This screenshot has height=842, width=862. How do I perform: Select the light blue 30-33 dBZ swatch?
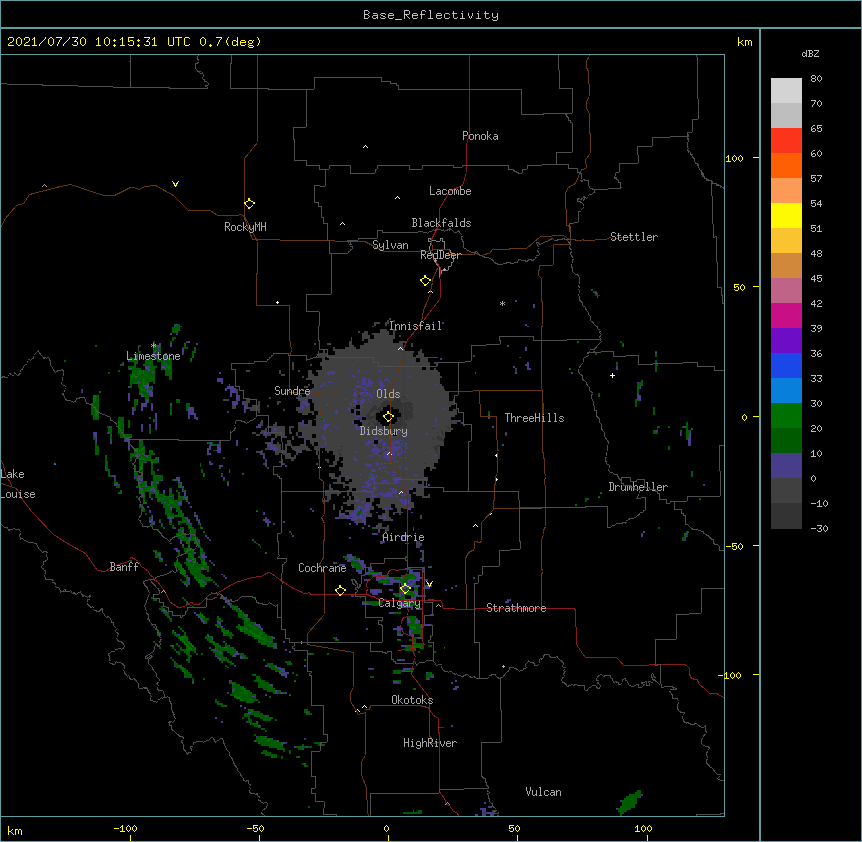tap(786, 390)
